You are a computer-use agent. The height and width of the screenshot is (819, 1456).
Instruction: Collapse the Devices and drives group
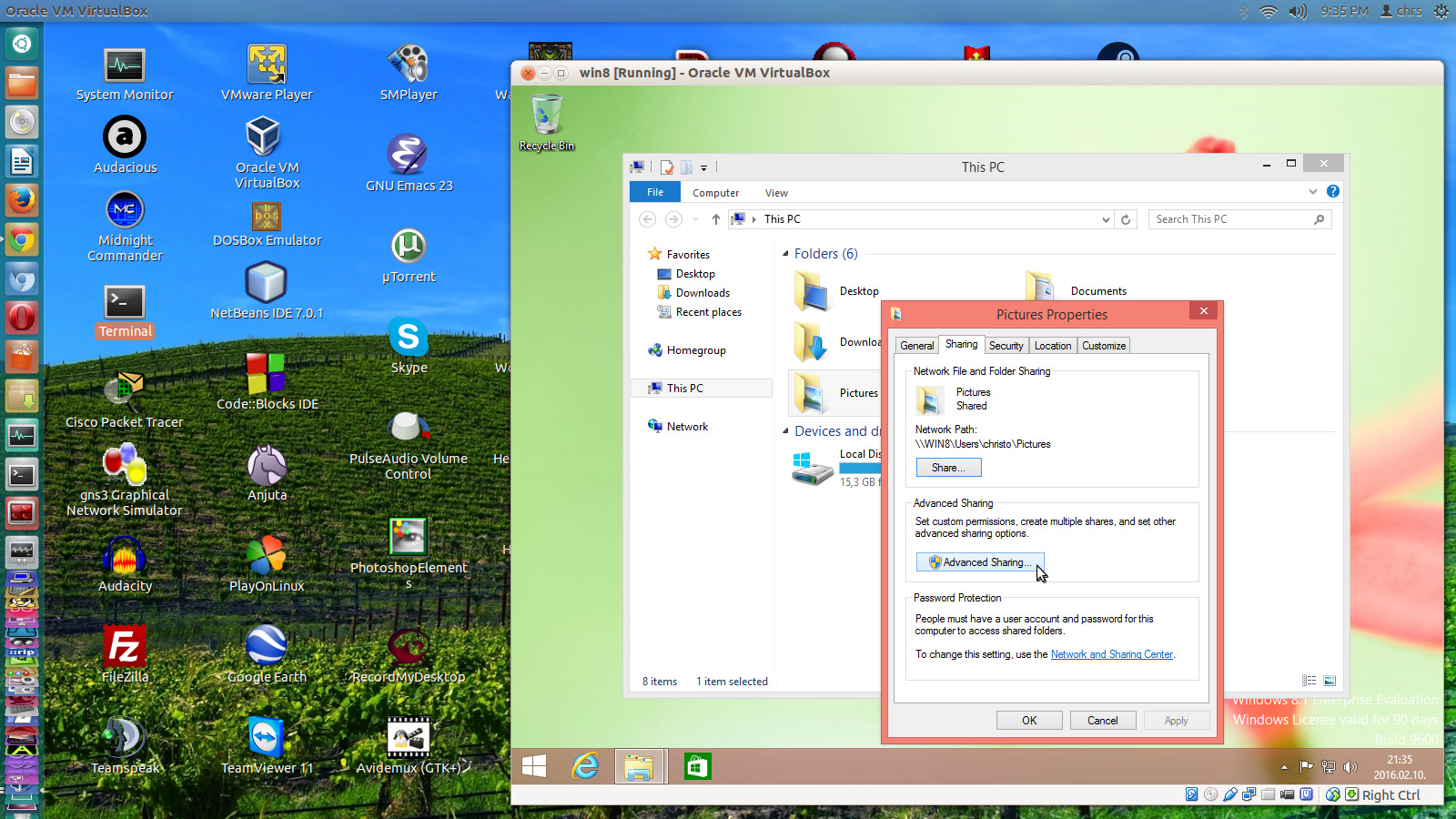point(785,431)
